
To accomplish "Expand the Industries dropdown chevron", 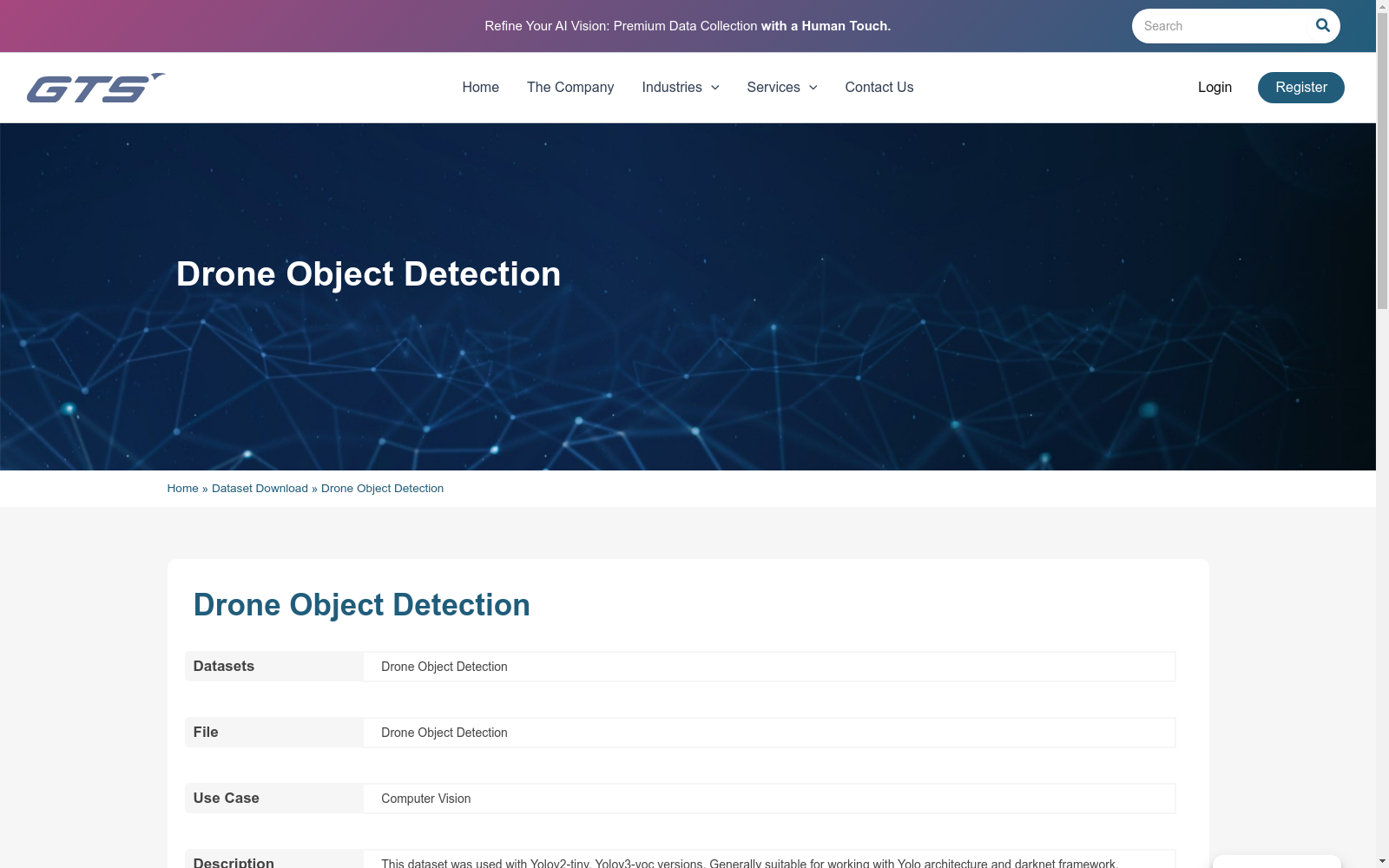I will pos(714,88).
